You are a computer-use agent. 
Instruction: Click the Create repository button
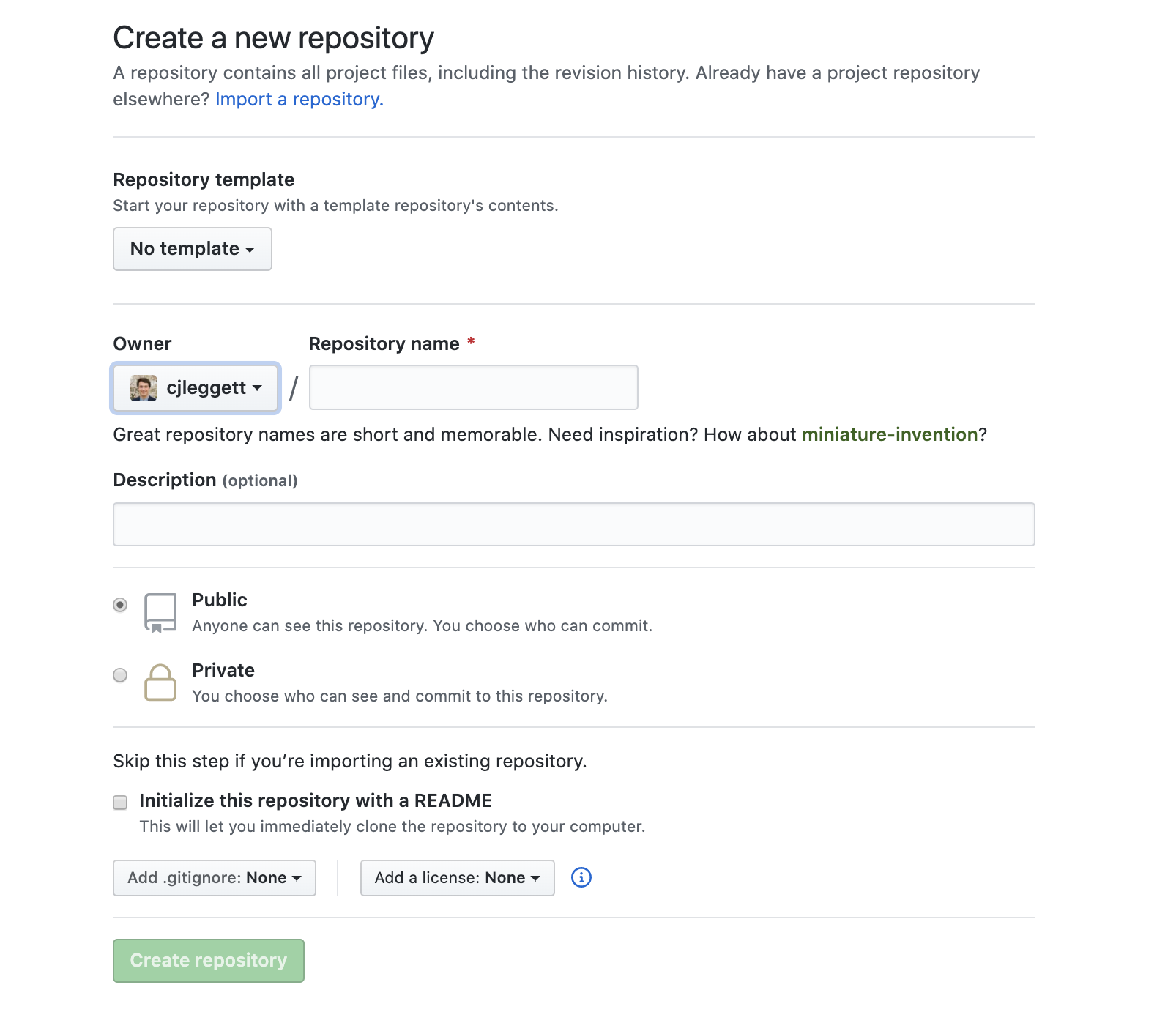[209, 961]
